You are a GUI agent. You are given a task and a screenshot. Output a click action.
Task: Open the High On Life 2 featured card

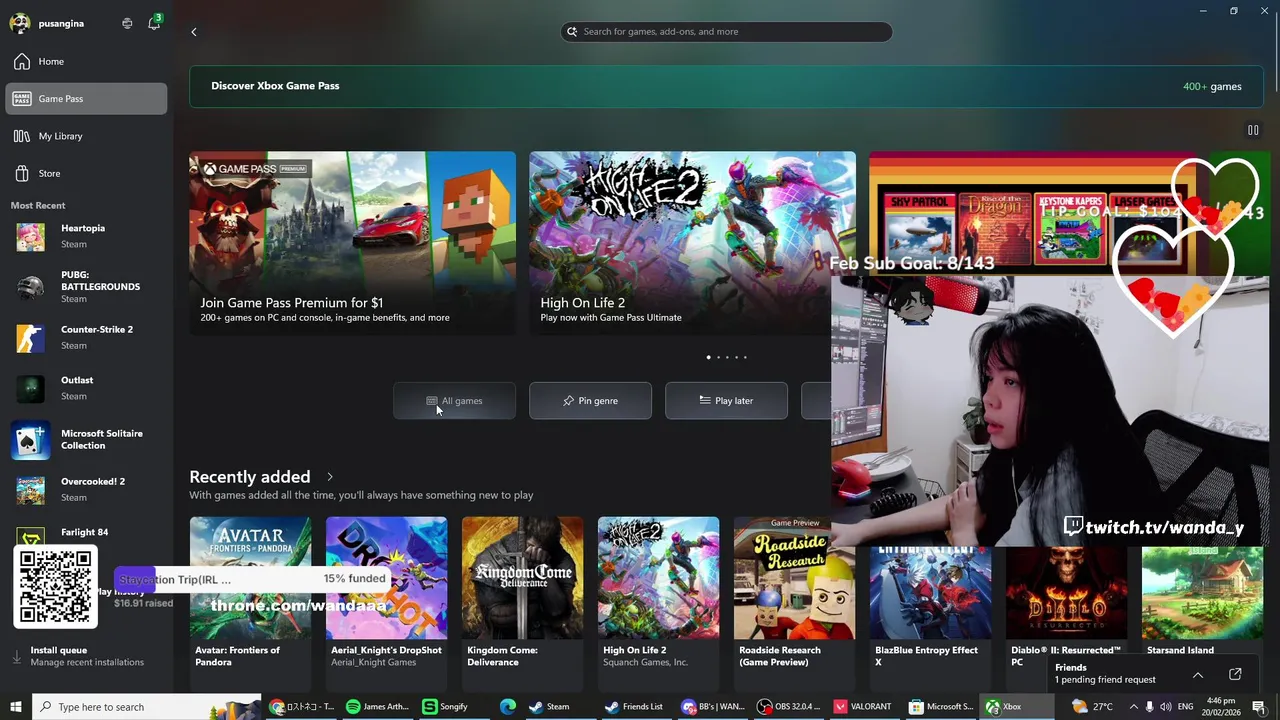(x=692, y=243)
